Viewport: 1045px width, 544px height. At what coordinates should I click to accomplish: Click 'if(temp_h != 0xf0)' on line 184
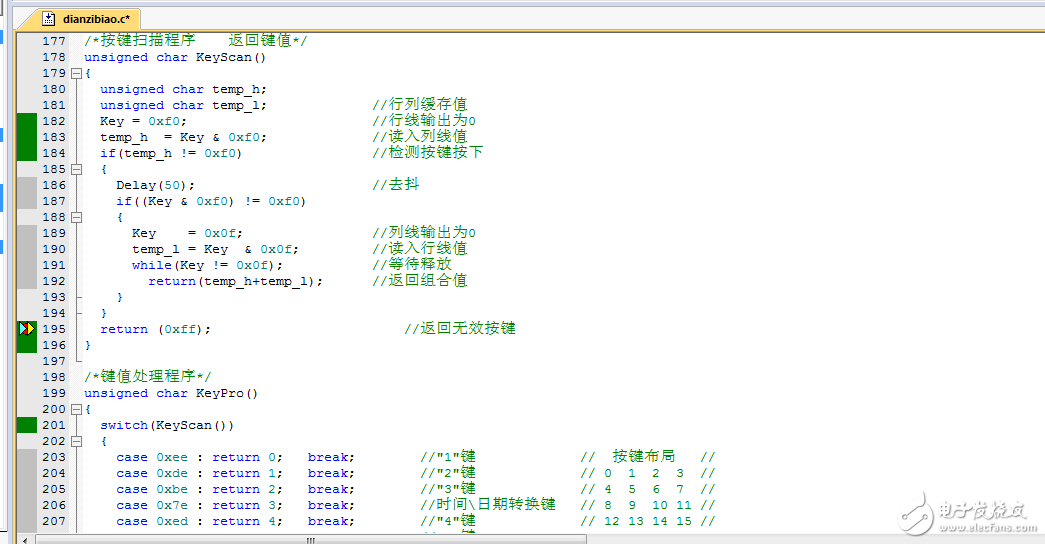tap(171, 153)
